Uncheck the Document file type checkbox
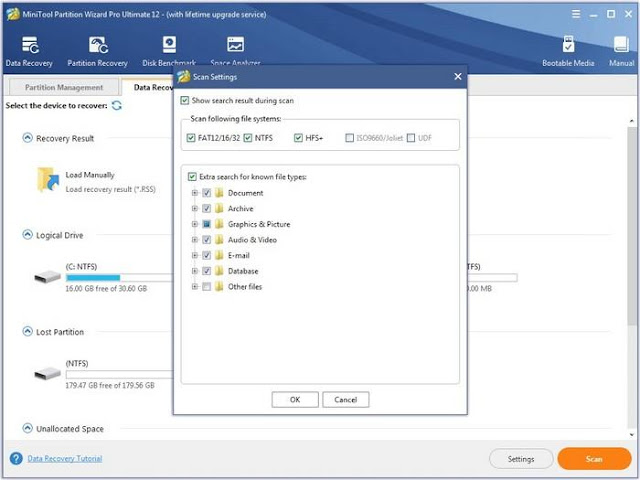 pos(207,193)
